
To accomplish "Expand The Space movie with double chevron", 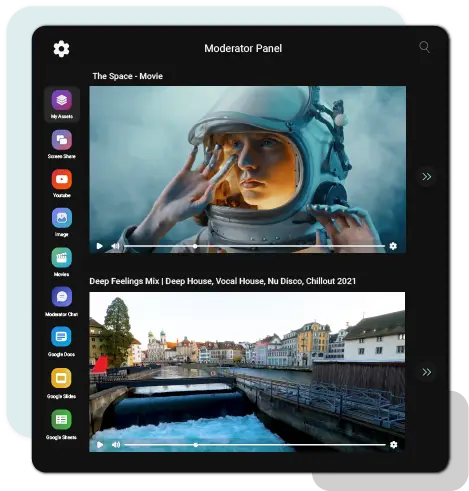I will click(x=427, y=177).
